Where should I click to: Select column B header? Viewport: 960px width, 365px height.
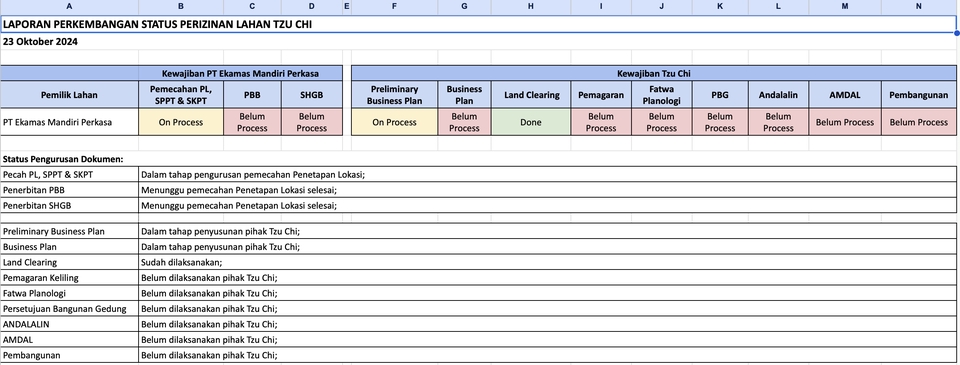tap(181, 7)
